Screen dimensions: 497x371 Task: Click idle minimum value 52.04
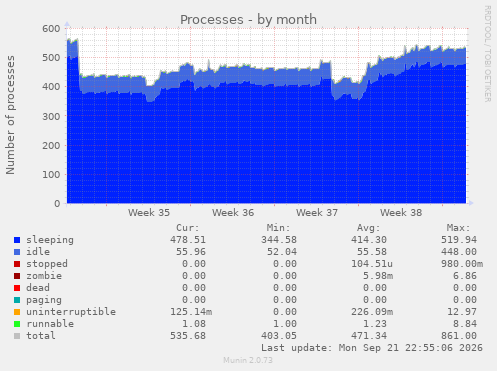coord(282,252)
